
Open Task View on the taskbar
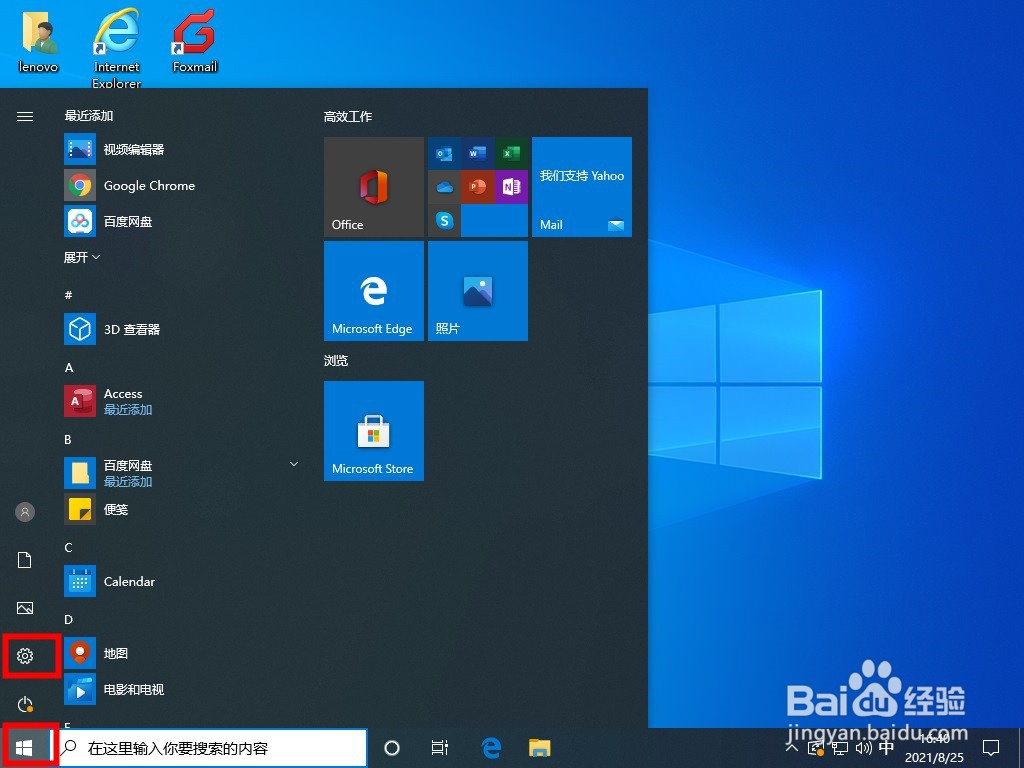point(440,748)
